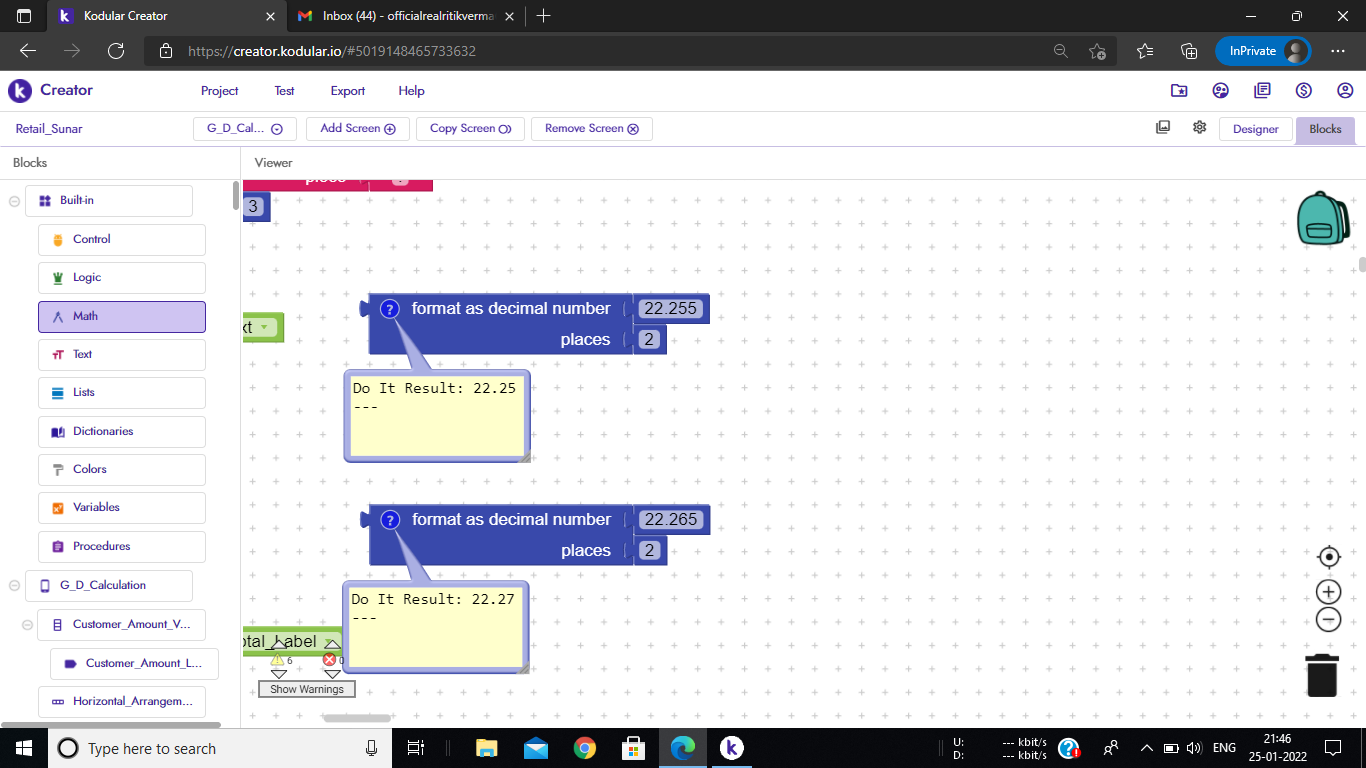This screenshot has width=1366, height=768.
Task: Open browser Collections
Action: point(1189,51)
